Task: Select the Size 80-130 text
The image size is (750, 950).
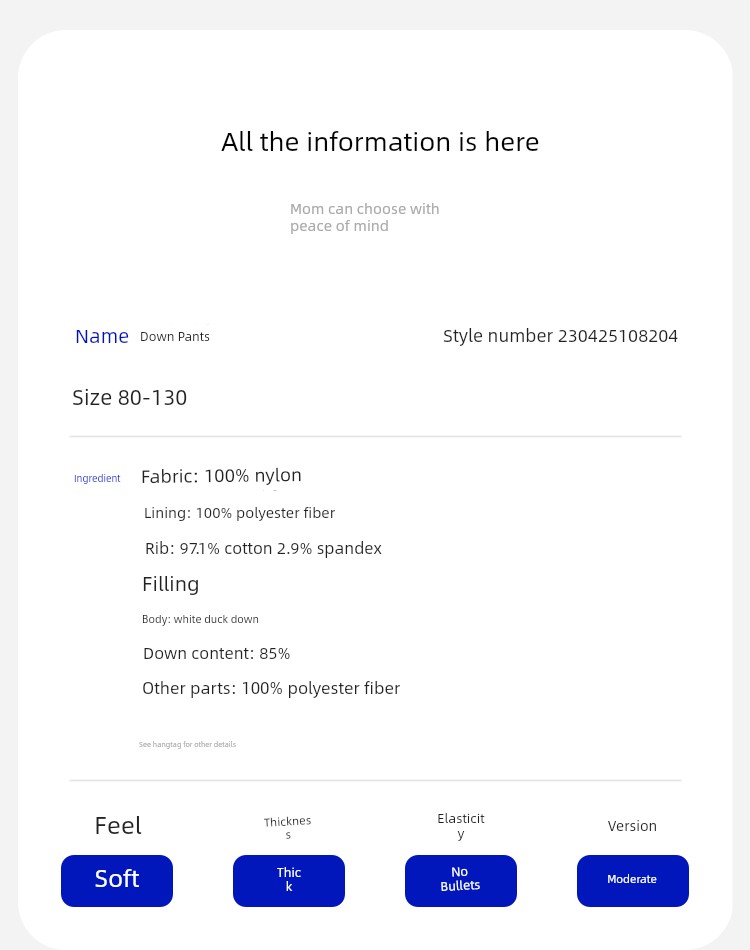Action: [130, 397]
